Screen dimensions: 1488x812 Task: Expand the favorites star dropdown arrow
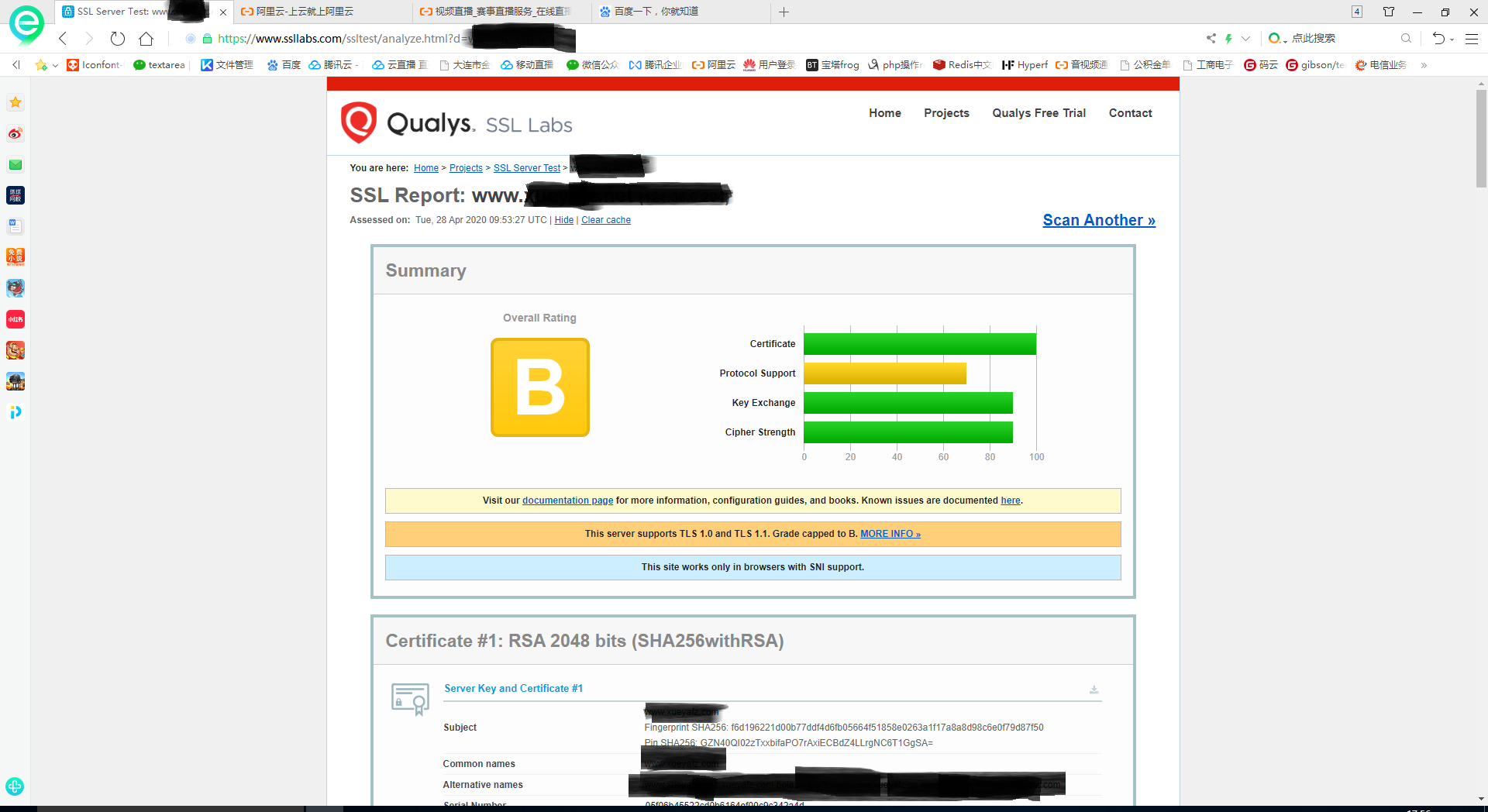[x=55, y=65]
